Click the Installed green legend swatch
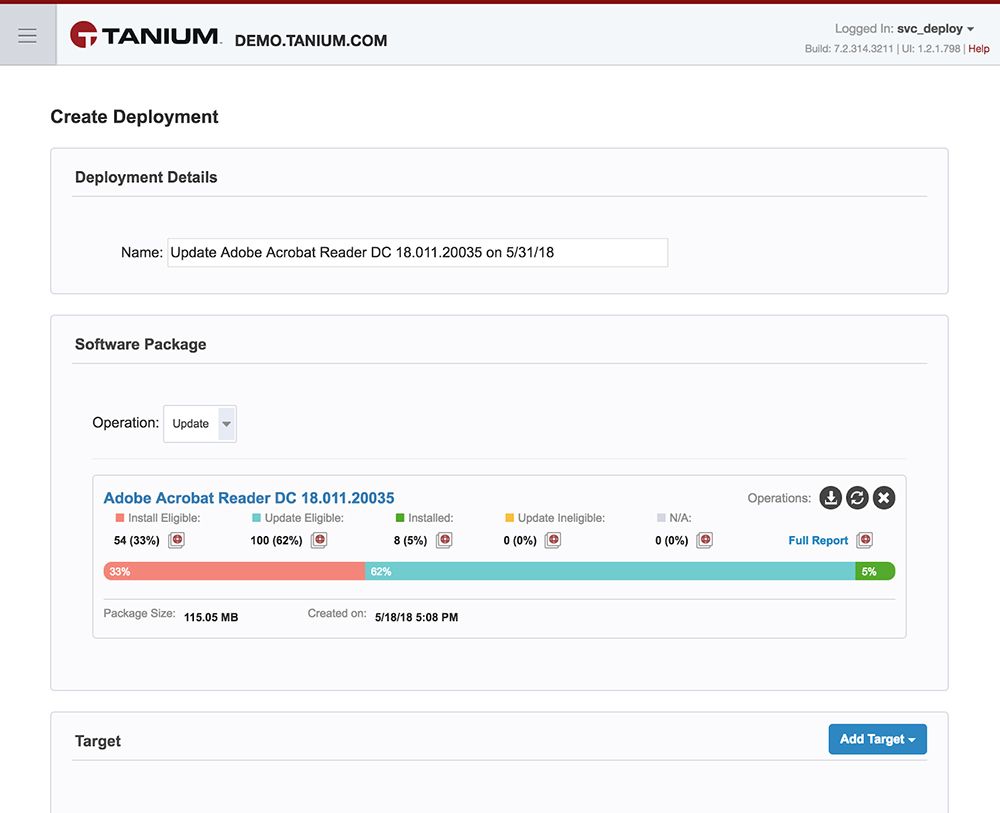 coord(400,518)
